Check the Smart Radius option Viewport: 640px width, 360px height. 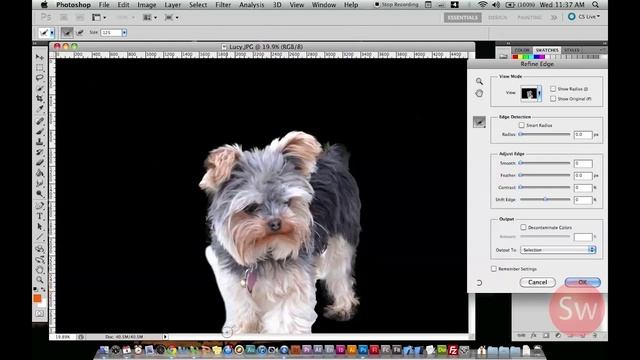[522, 125]
